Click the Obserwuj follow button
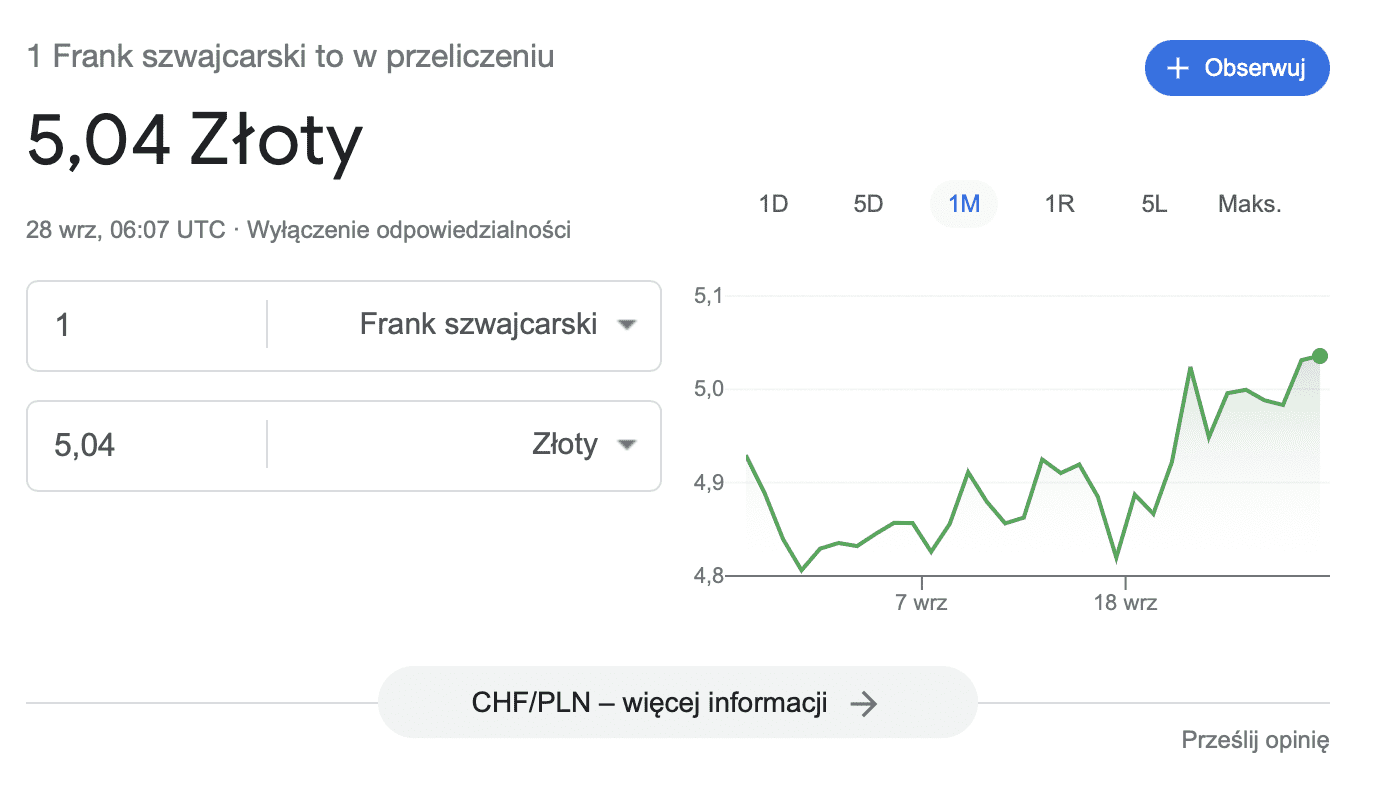This screenshot has width=1384, height=800. point(1237,68)
